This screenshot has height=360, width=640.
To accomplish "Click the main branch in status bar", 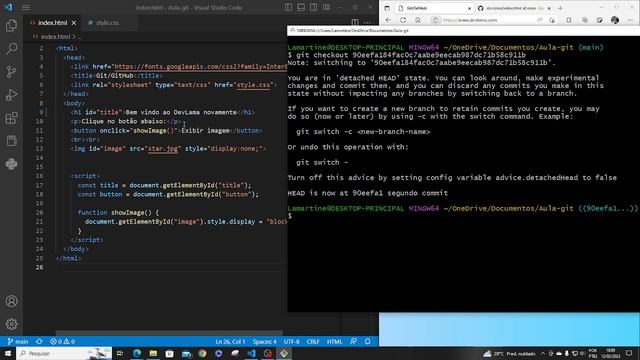I will [18, 342].
